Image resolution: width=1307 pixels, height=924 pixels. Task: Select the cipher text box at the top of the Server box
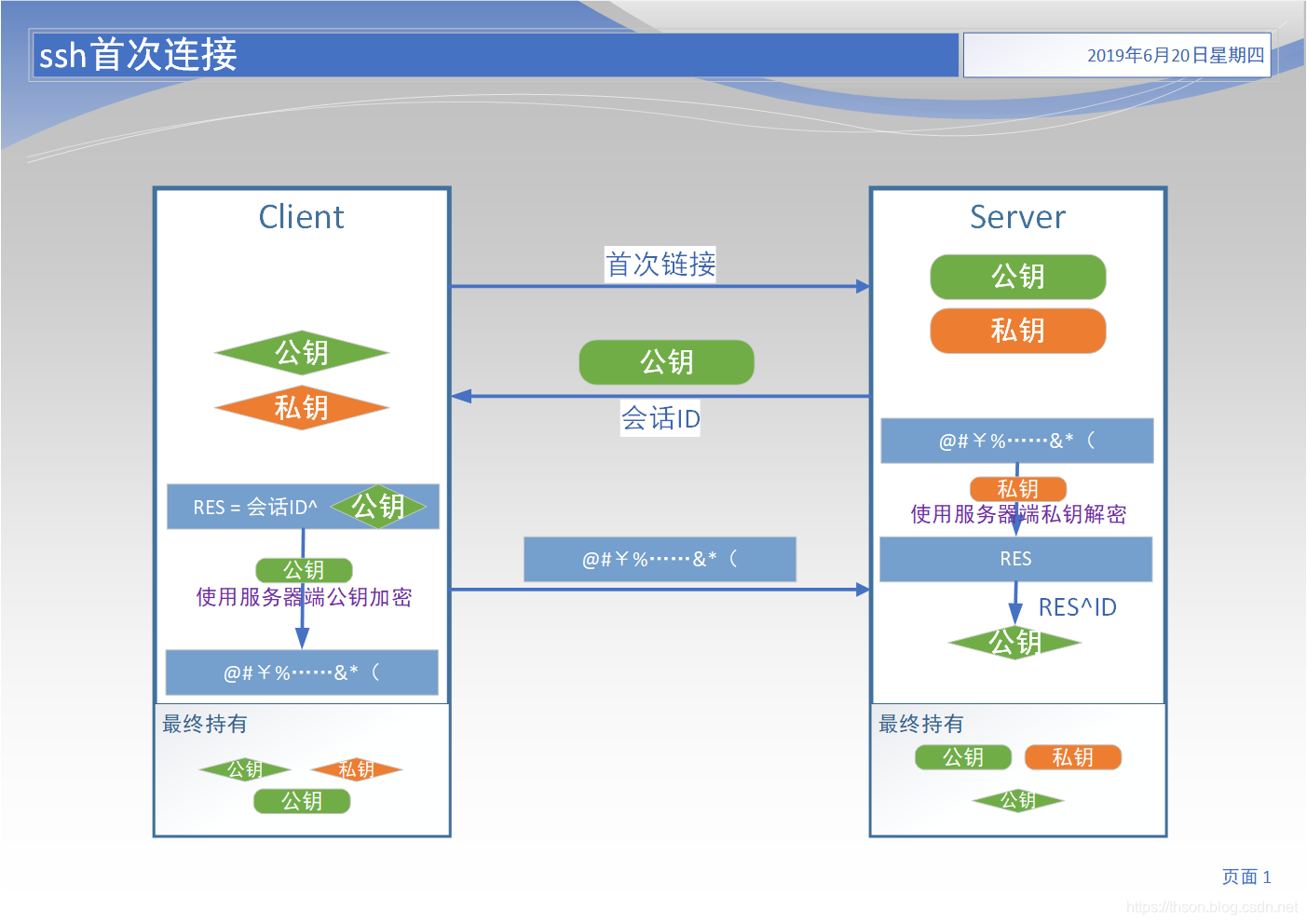(x=1017, y=441)
